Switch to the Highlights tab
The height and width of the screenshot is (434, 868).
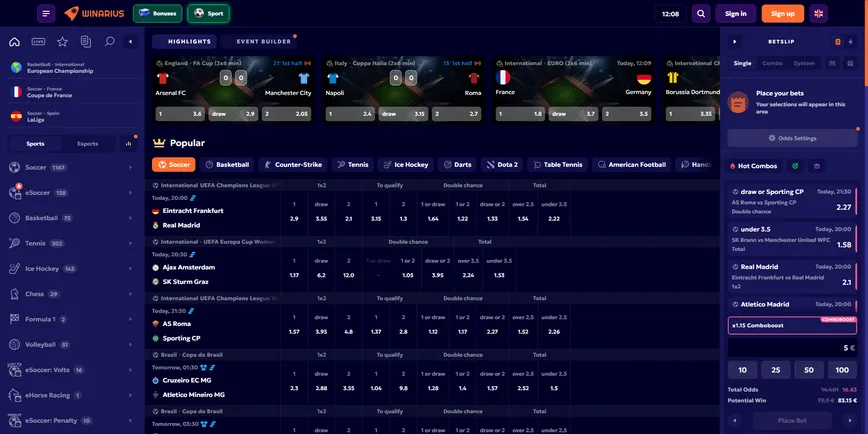(x=185, y=42)
